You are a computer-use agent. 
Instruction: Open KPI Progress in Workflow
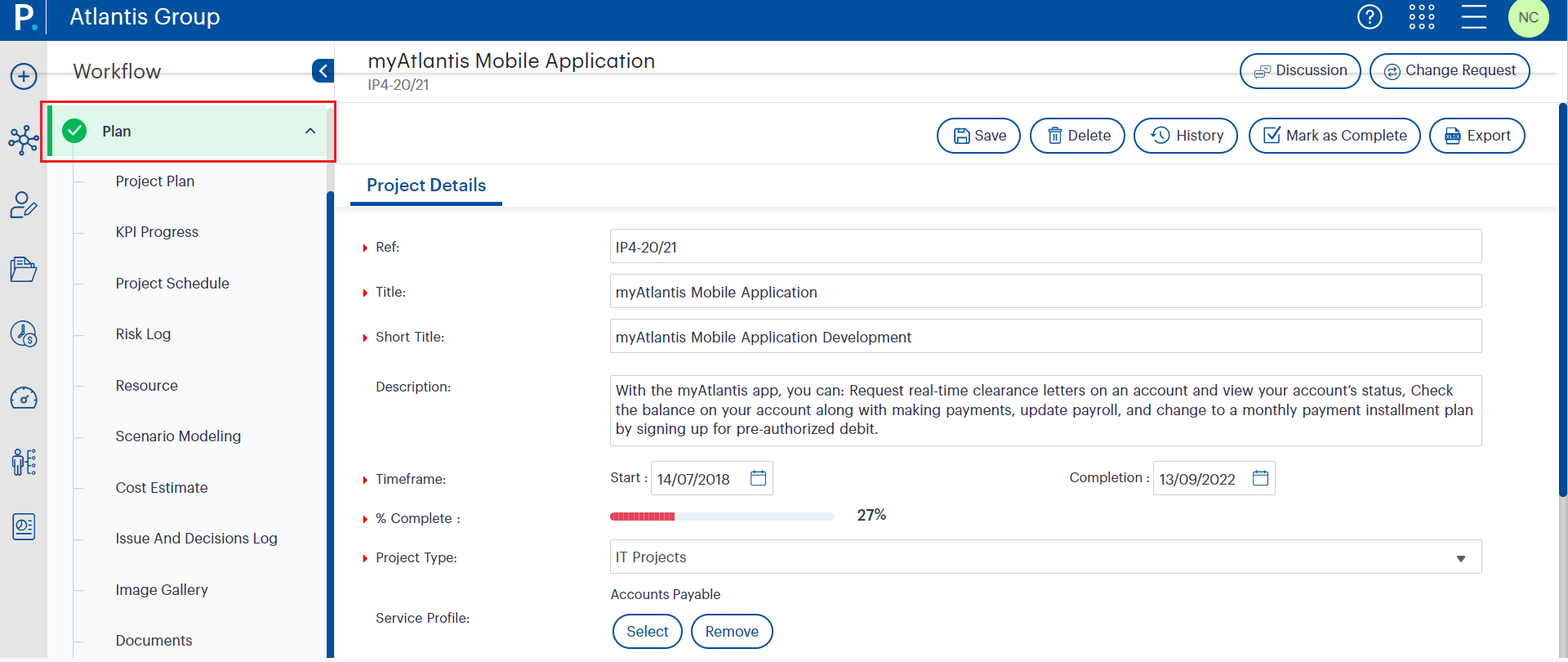point(157,232)
